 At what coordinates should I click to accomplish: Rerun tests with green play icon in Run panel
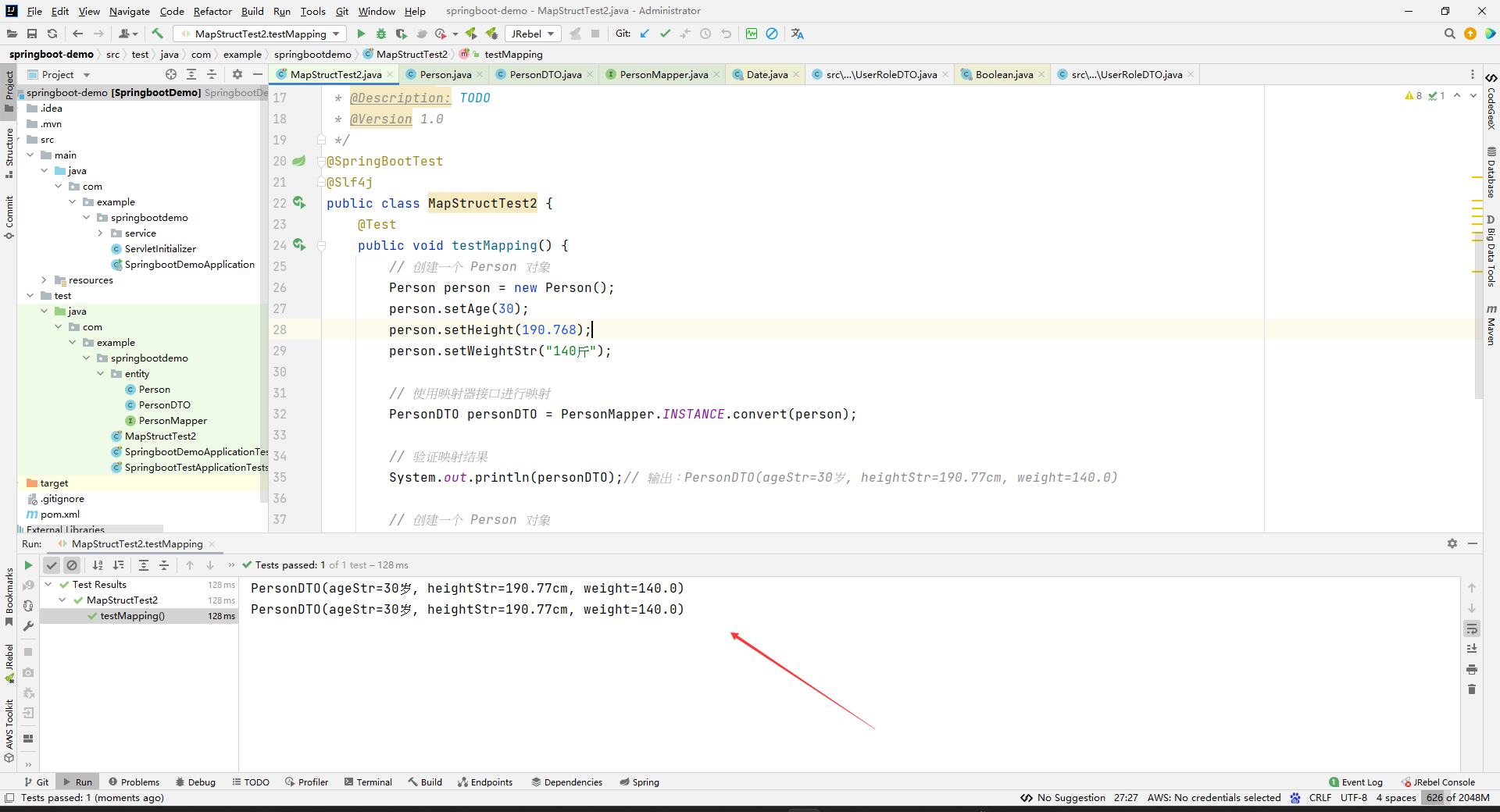coord(28,564)
